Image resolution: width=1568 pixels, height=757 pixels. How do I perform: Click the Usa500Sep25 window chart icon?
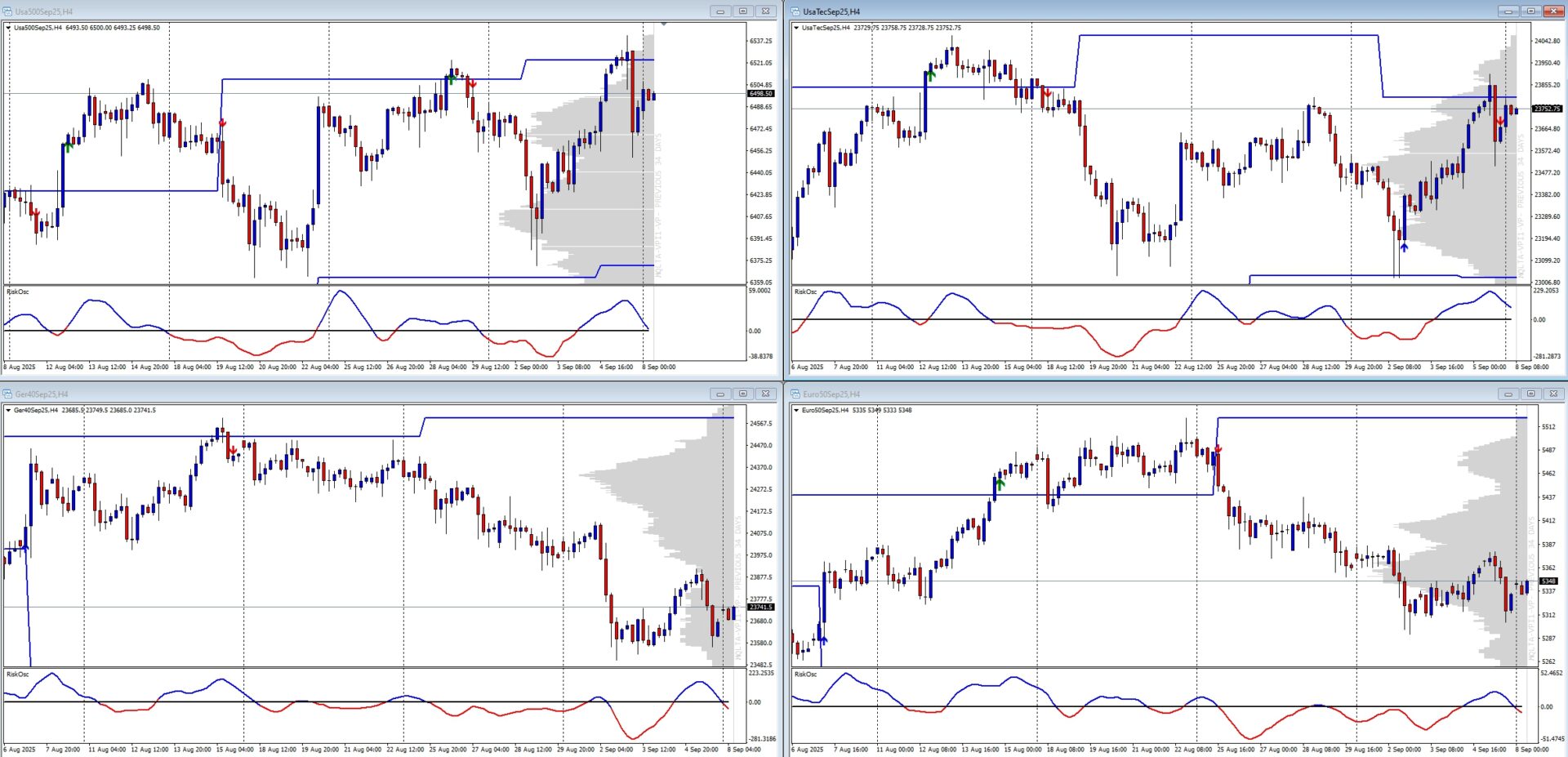click(x=7, y=11)
